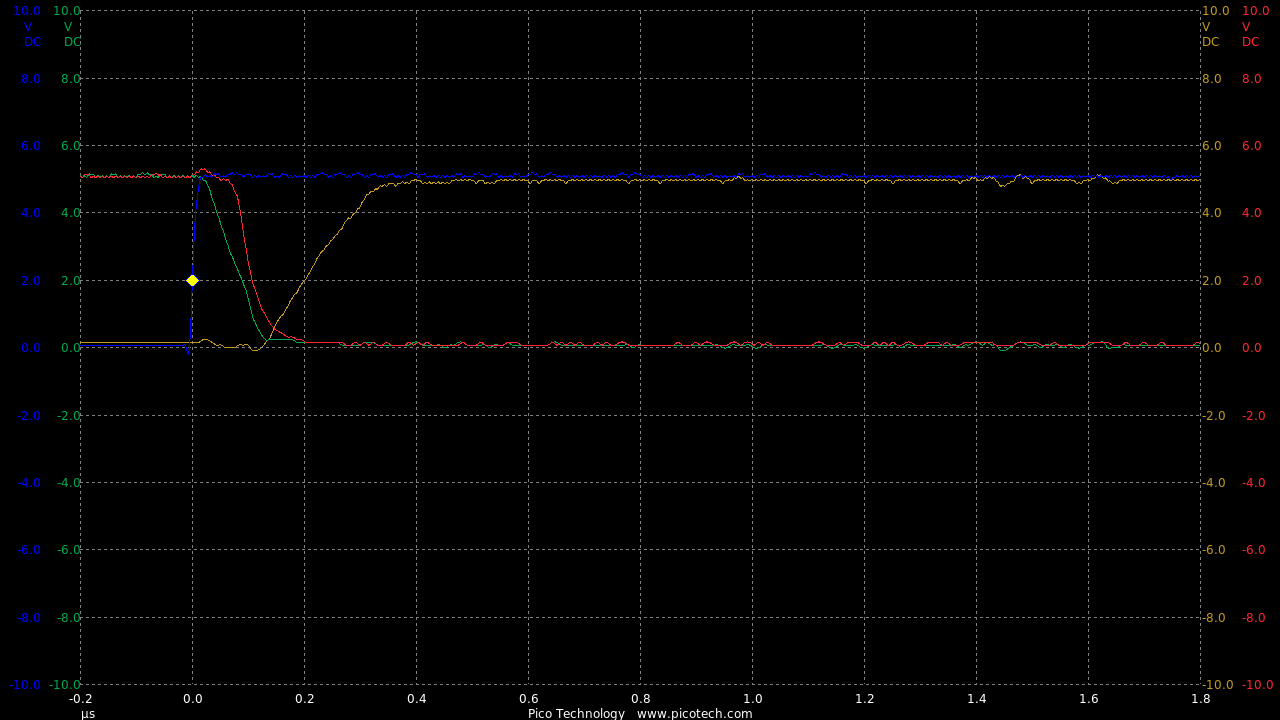Click the red axis -10.0 bottom label

pyautogui.click(x=1257, y=685)
